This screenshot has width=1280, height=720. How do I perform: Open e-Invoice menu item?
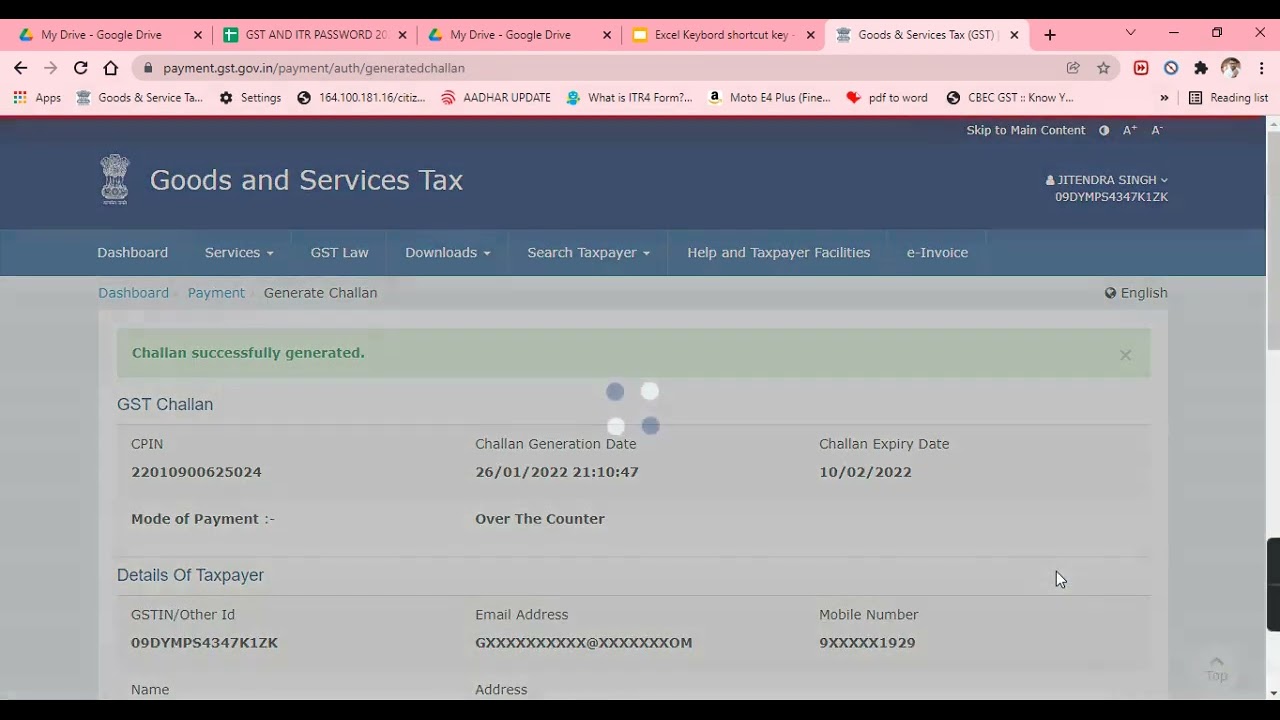pos(937,252)
